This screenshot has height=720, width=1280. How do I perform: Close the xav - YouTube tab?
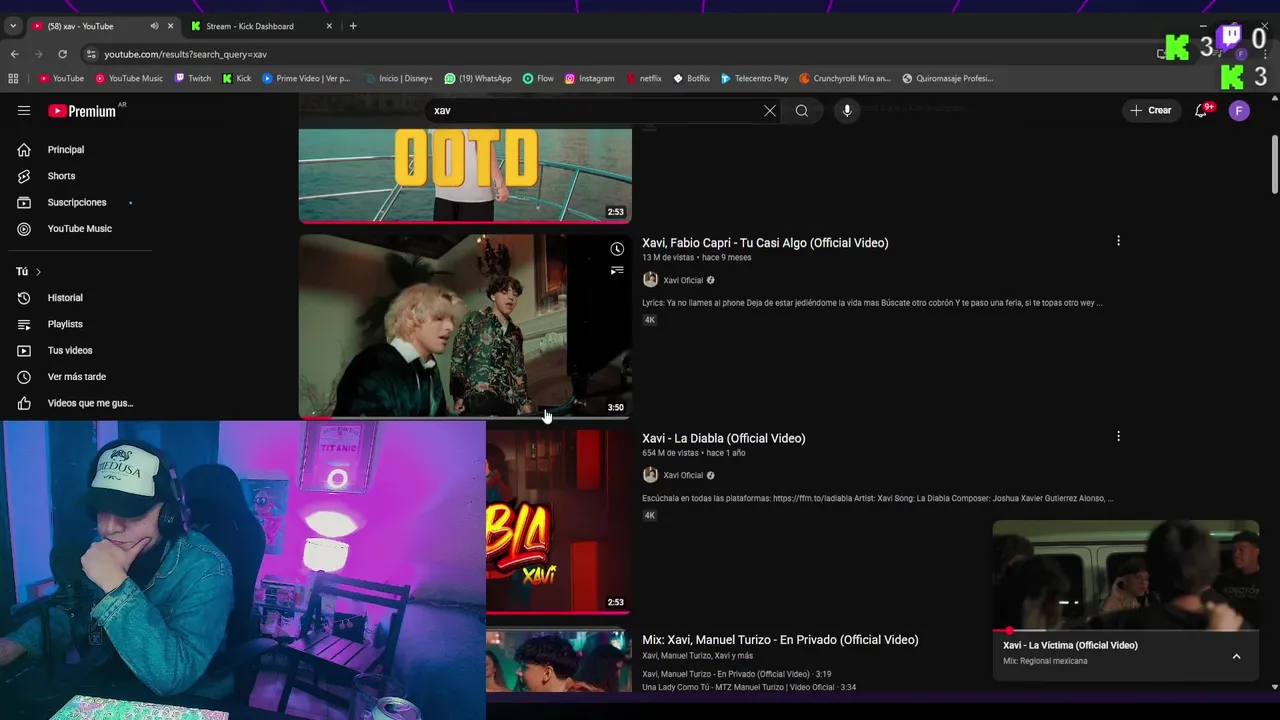(170, 26)
